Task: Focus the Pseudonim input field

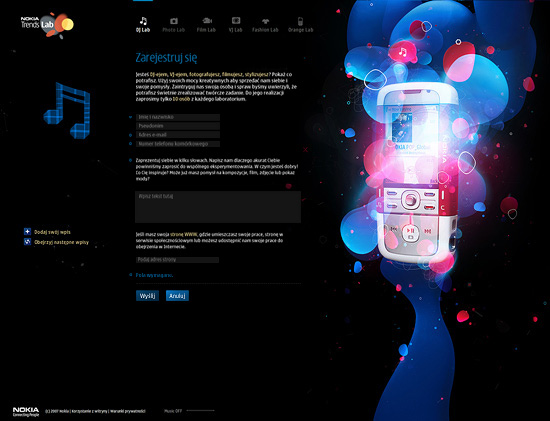Action: (x=178, y=126)
